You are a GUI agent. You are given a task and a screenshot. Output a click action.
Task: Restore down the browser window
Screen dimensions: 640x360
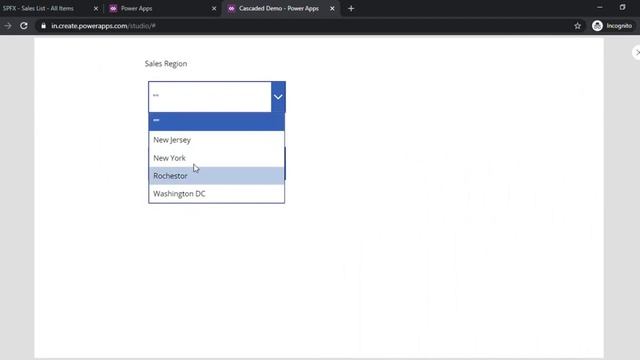pyautogui.click(x=622, y=7)
